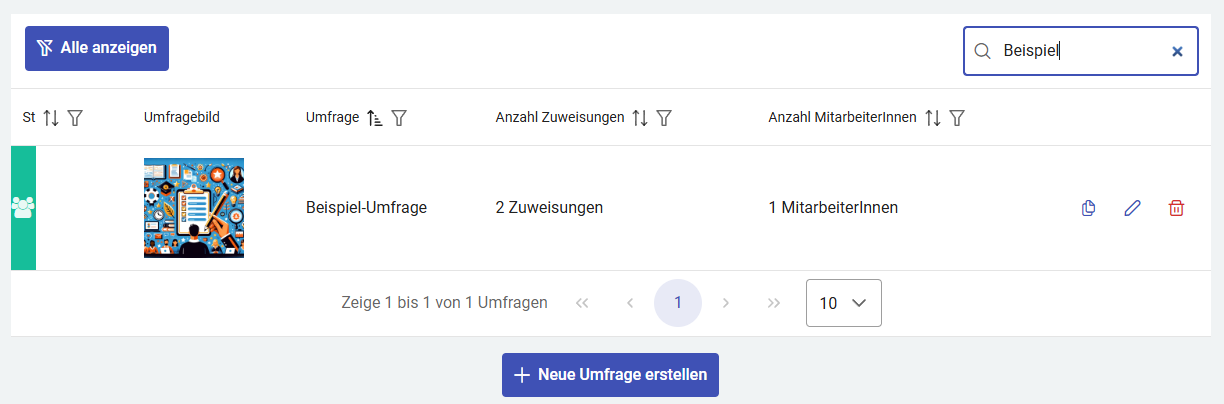Click the magnifier search icon
1224x404 pixels.
pos(982,51)
